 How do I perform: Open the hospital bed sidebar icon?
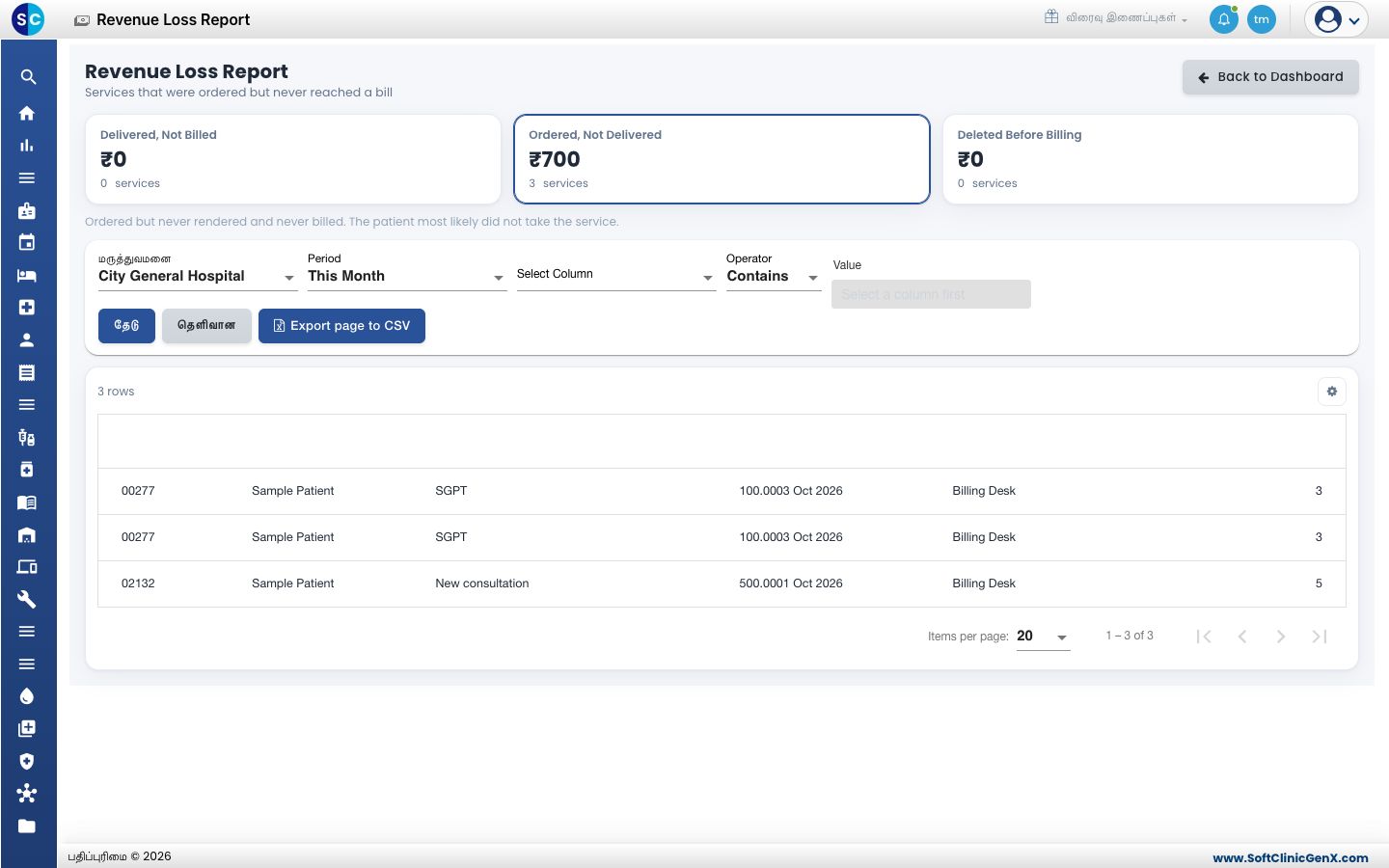[x=27, y=276]
